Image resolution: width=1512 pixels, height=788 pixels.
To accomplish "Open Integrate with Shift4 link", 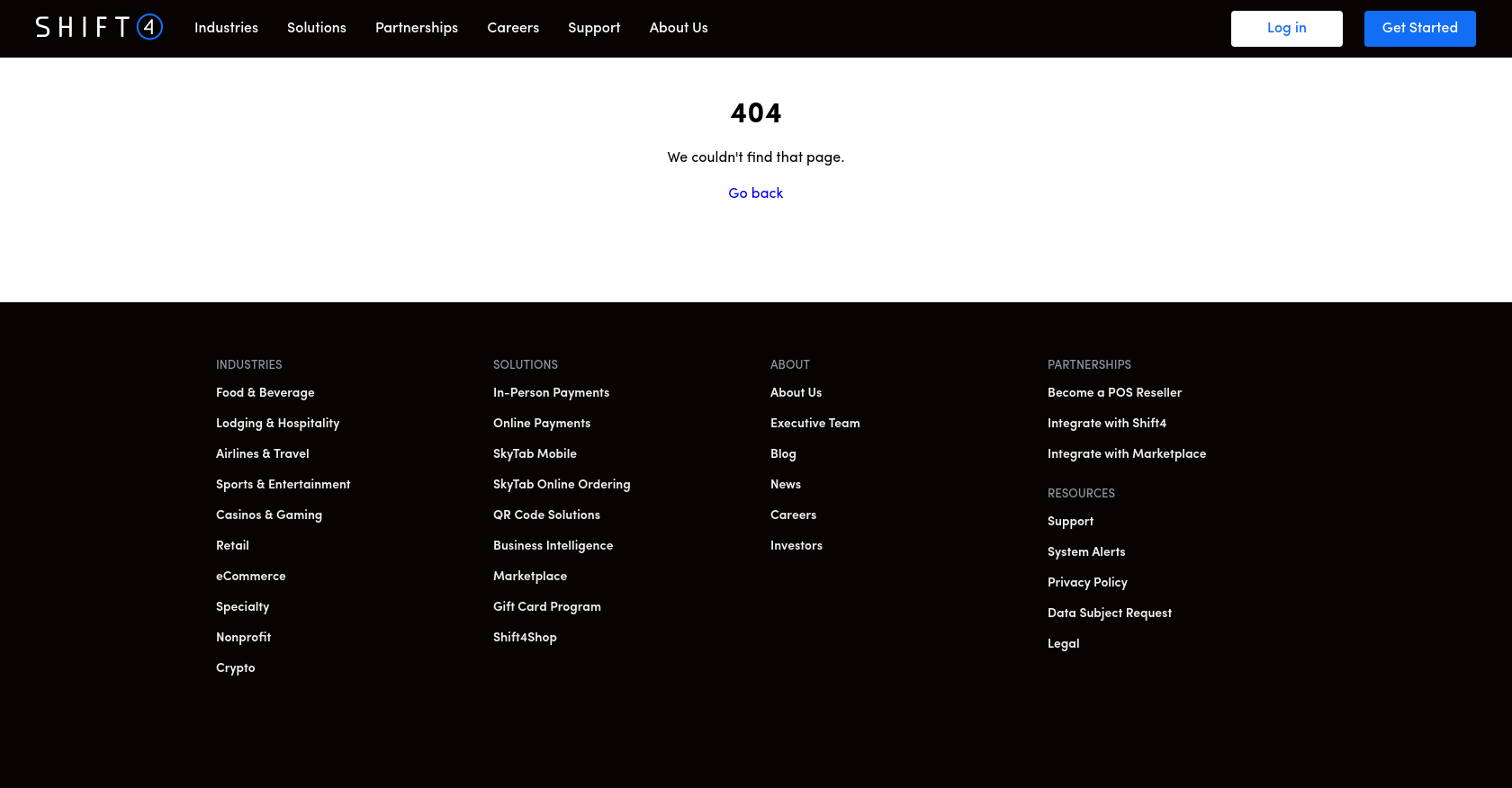I will click(x=1107, y=424).
